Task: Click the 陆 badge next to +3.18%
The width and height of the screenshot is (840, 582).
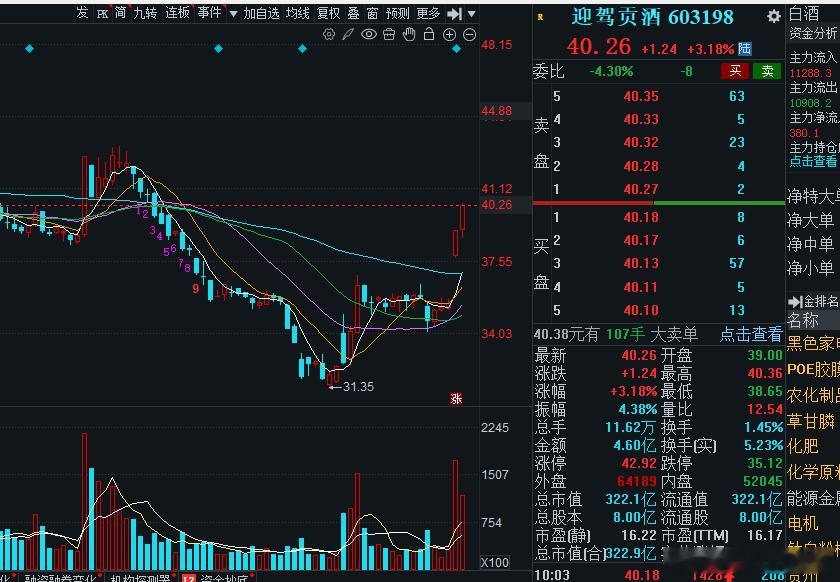Action: (x=745, y=49)
